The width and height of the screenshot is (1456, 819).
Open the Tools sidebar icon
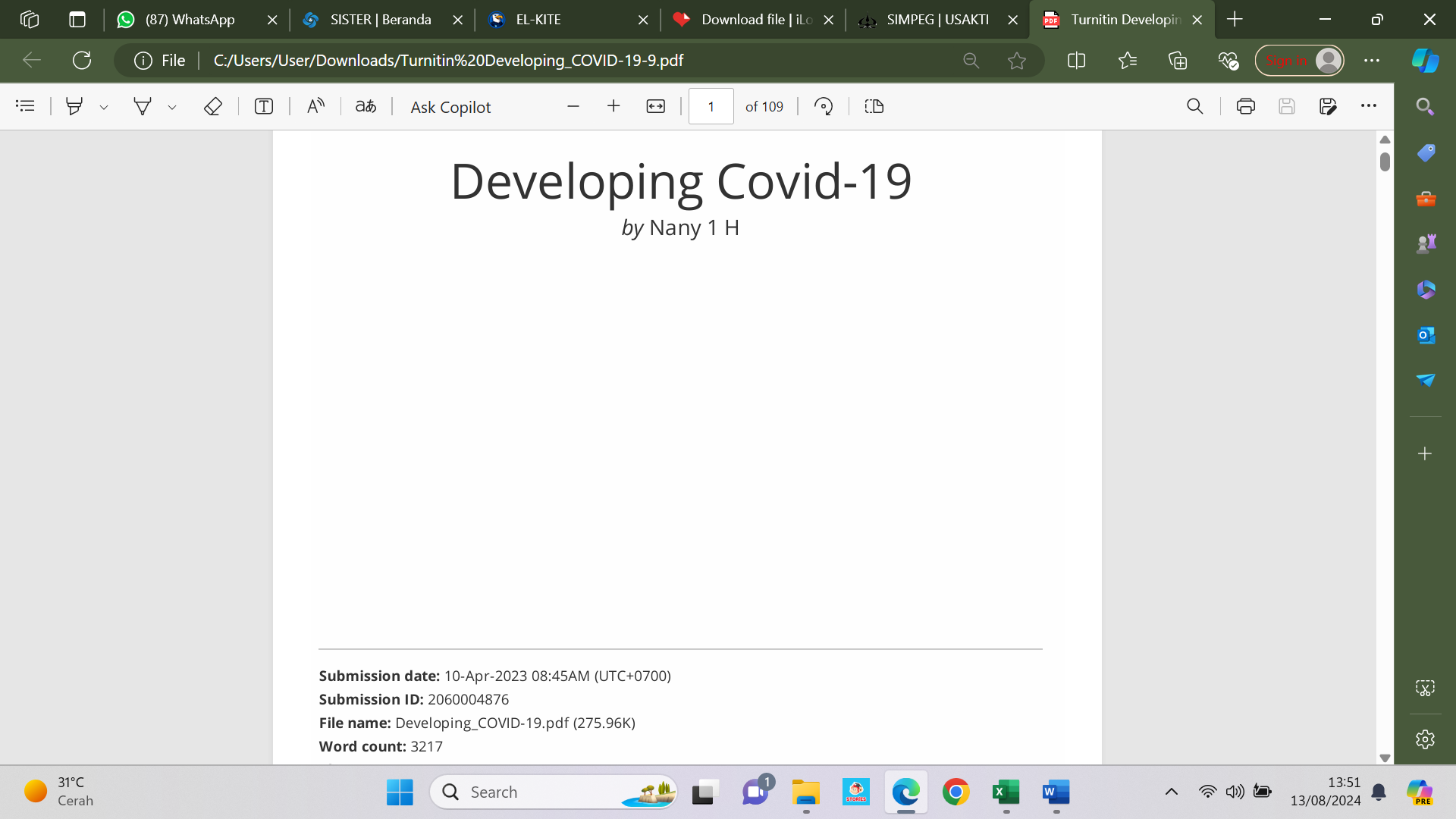1426,199
